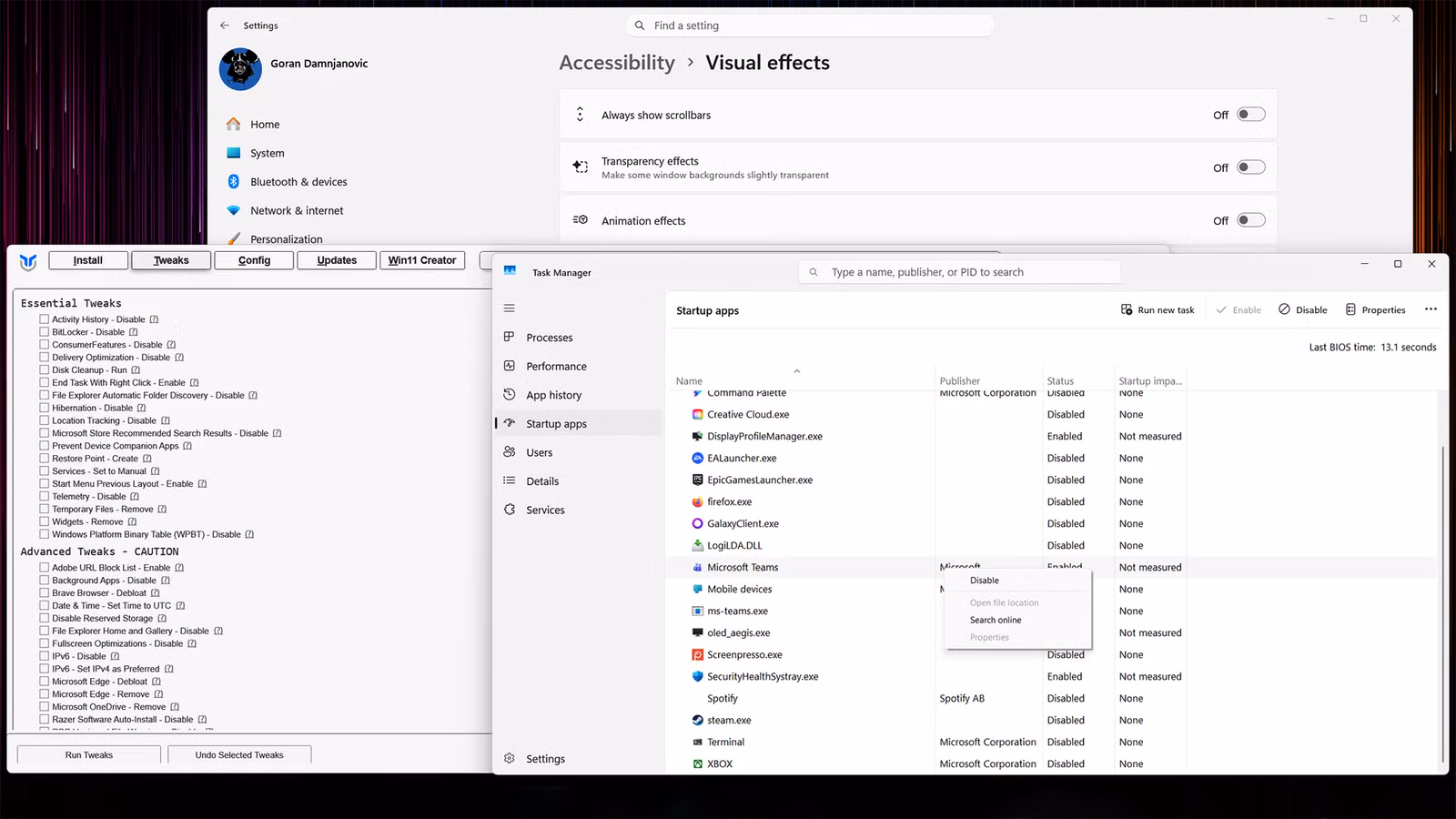Viewport: 1456px width, 819px height.
Task: Toggle Transparency effects switch
Action: pyautogui.click(x=1251, y=167)
